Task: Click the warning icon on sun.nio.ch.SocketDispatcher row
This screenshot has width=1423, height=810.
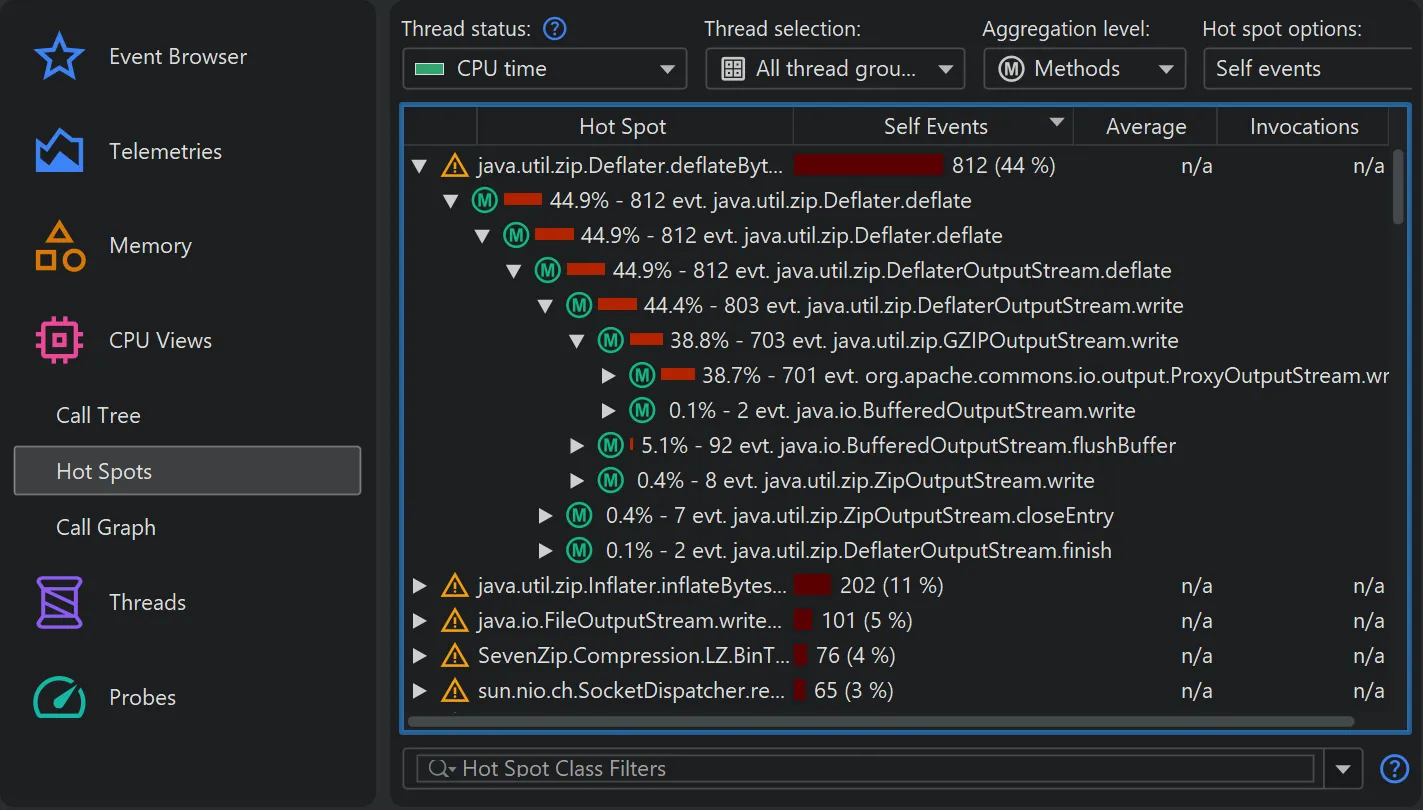Action: [455, 690]
